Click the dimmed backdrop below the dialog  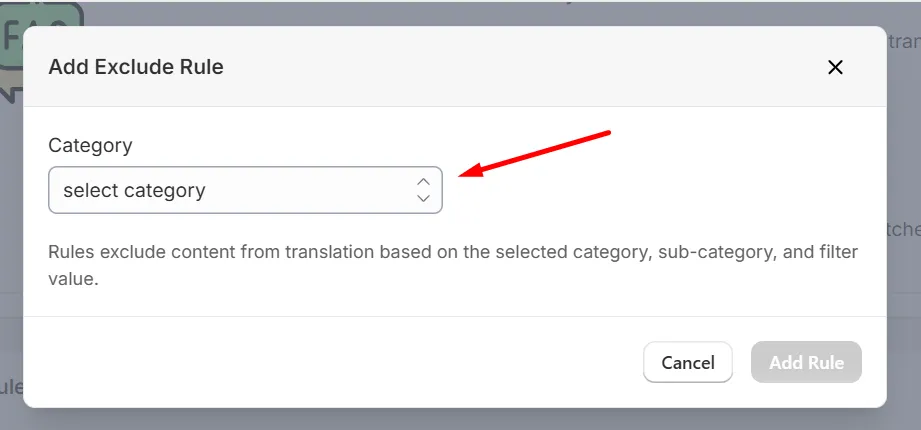tap(460, 419)
